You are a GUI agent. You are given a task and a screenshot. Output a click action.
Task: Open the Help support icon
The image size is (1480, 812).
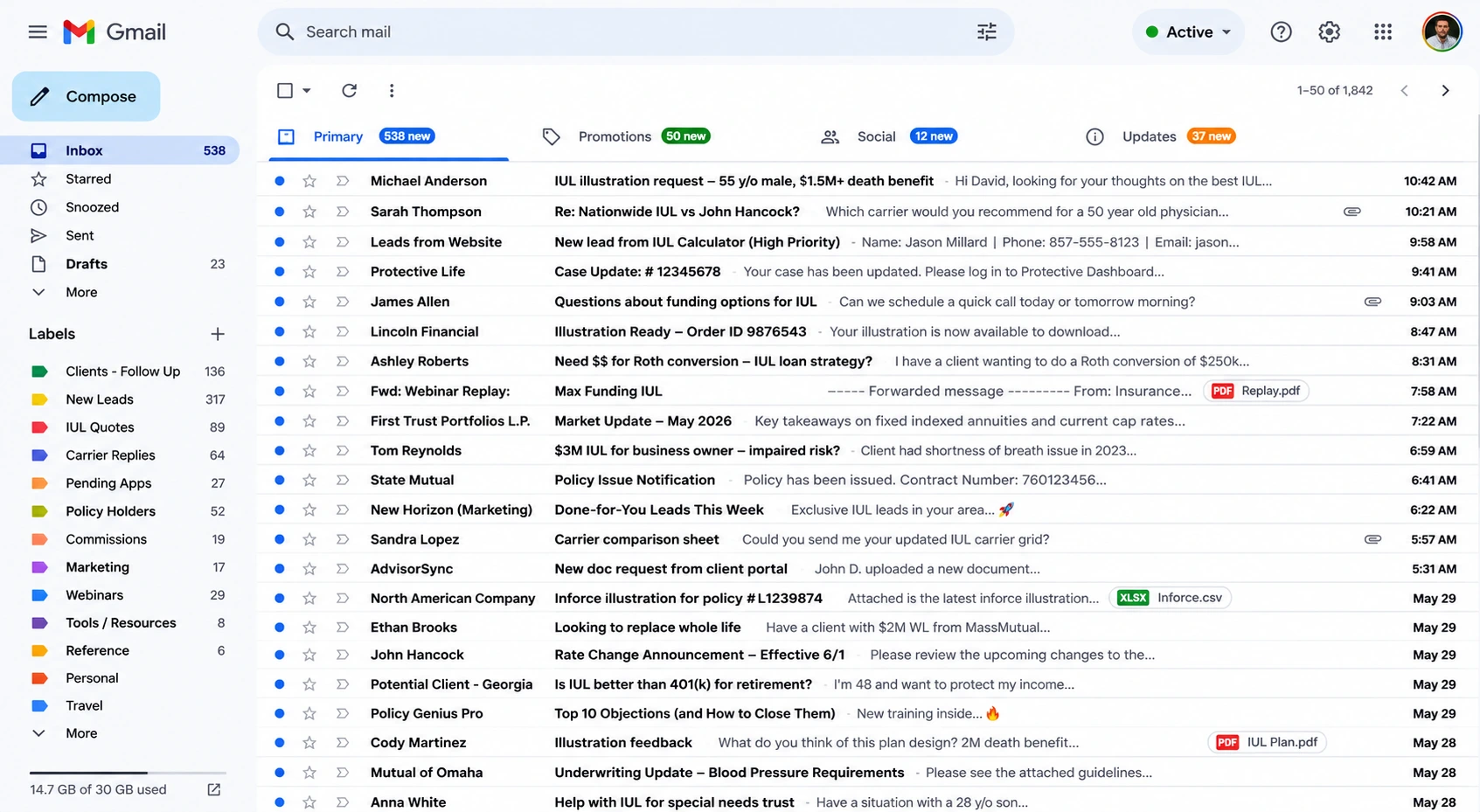tap(1281, 32)
